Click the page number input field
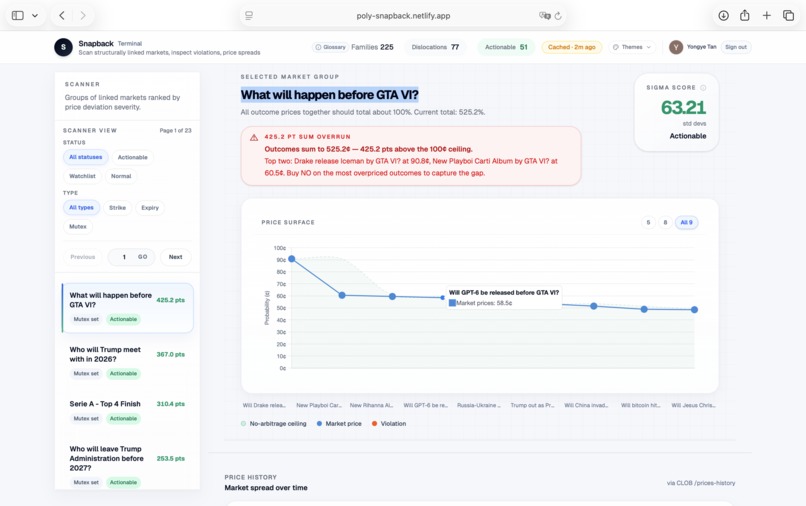The height and width of the screenshot is (506, 806). click(x=123, y=257)
